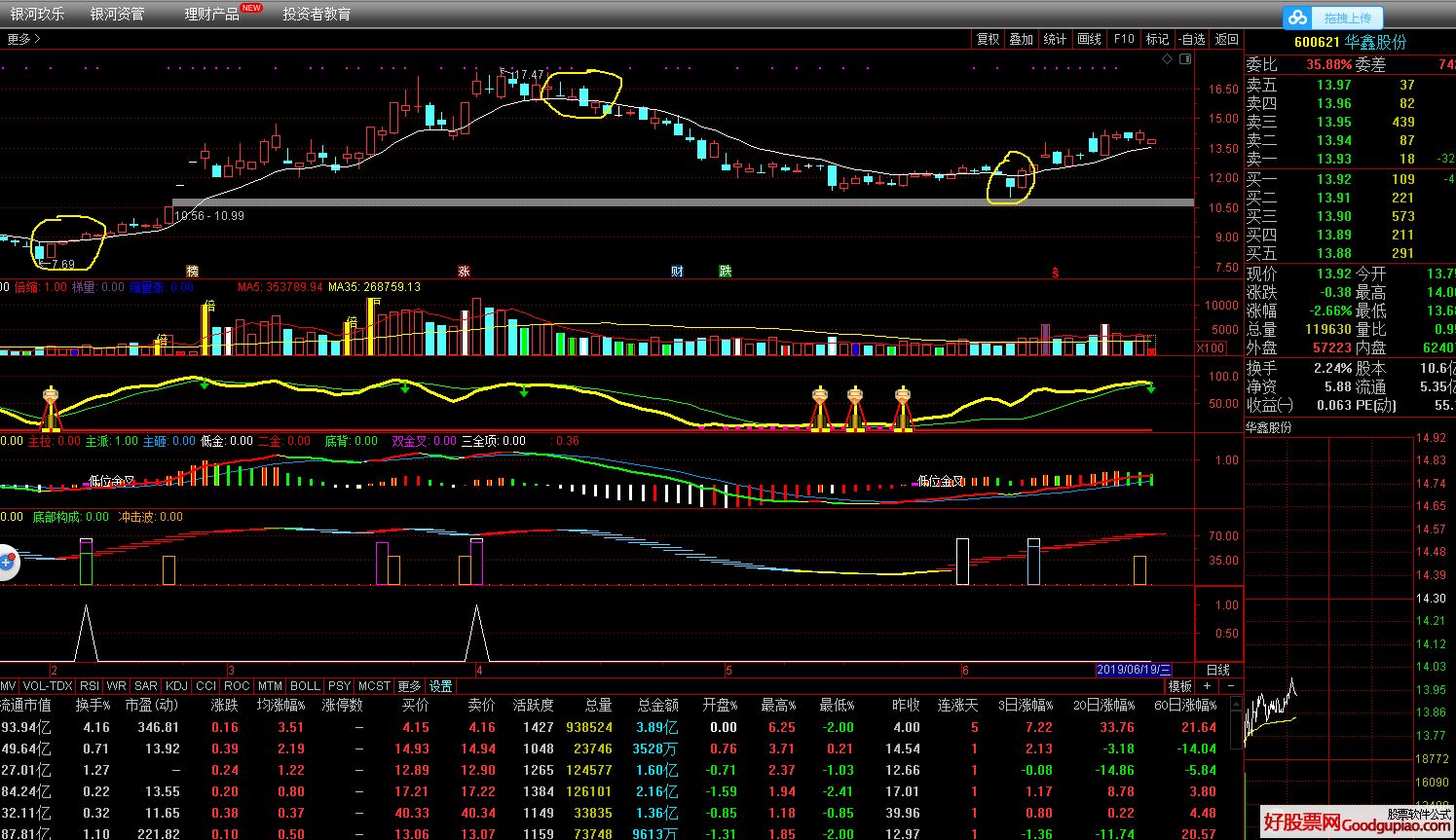Sort by 连涨天 column header
This screenshot has height=840, width=1456.
pos(957,705)
